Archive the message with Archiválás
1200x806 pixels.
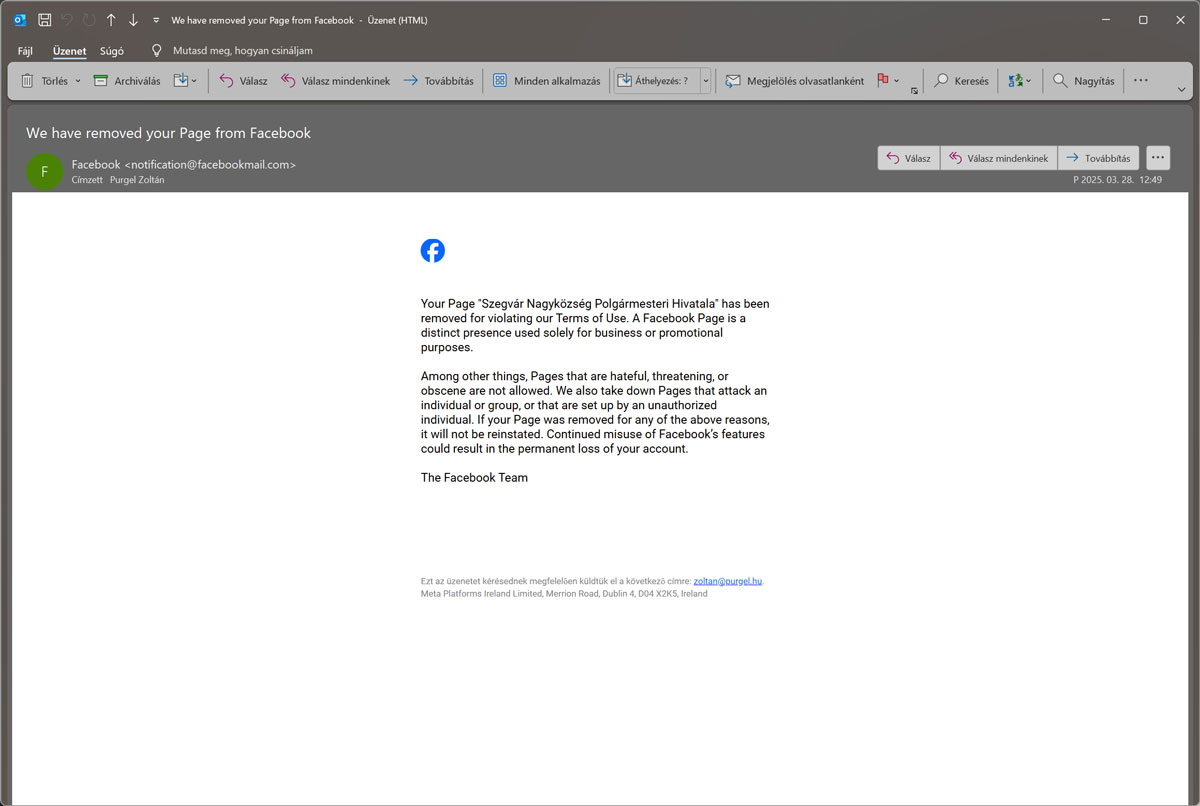pos(127,81)
